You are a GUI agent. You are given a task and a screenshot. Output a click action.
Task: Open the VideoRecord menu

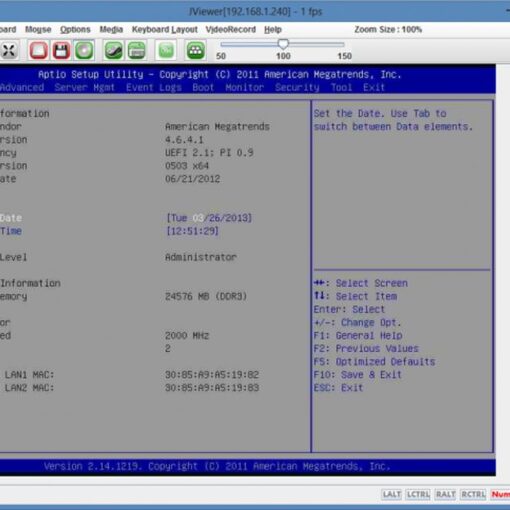click(231, 29)
